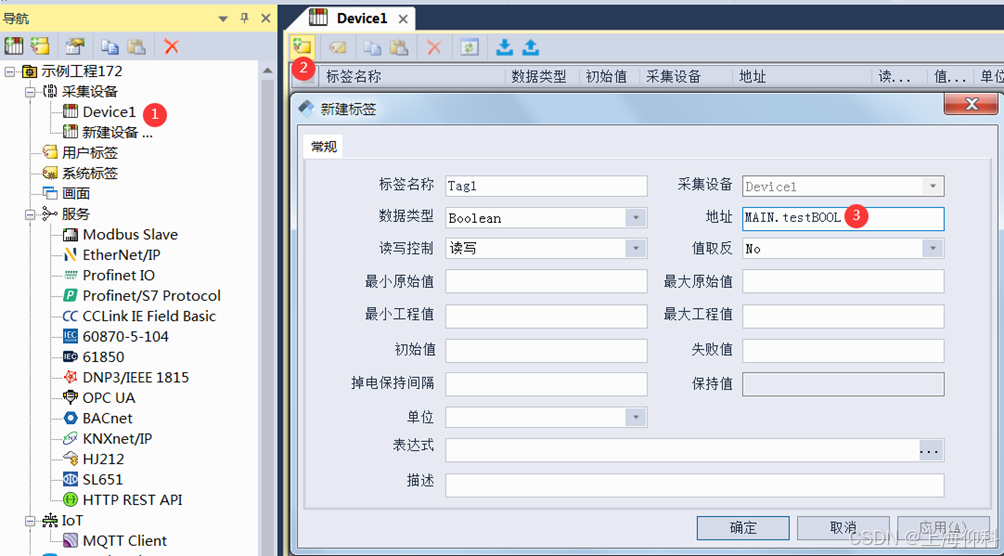Close the Device1 tab
The height and width of the screenshot is (556, 1004).
pos(403,19)
